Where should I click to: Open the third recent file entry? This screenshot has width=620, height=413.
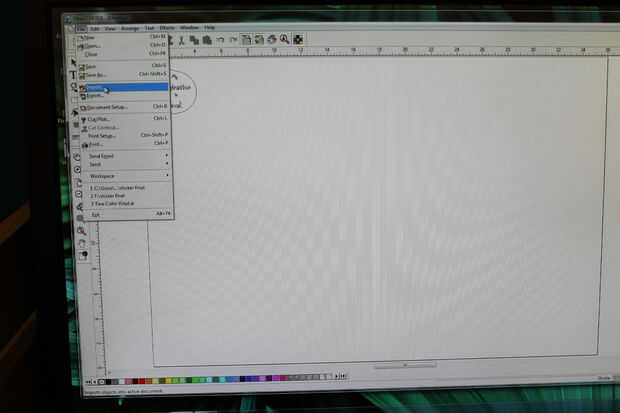click(127, 204)
